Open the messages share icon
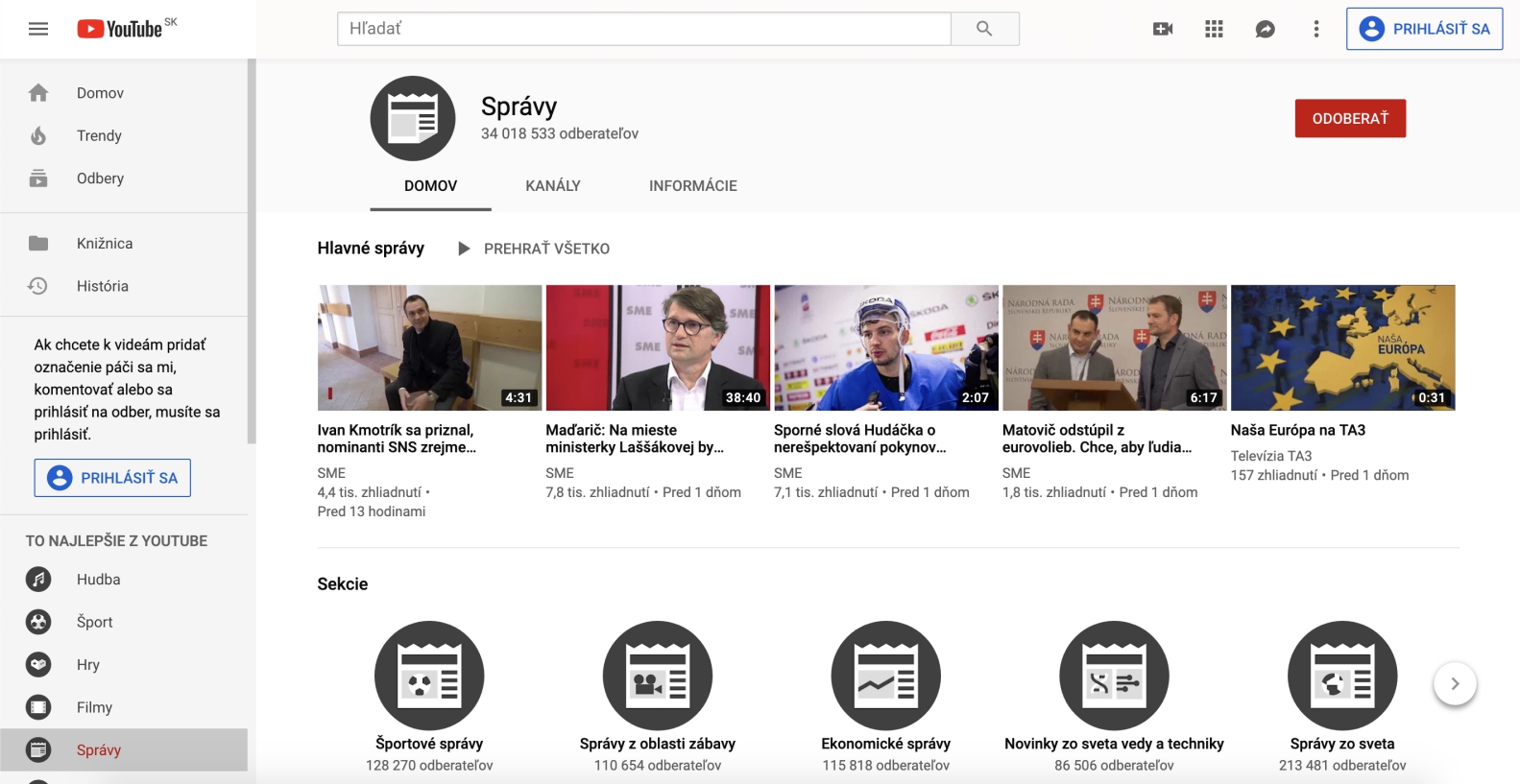 point(1266,29)
